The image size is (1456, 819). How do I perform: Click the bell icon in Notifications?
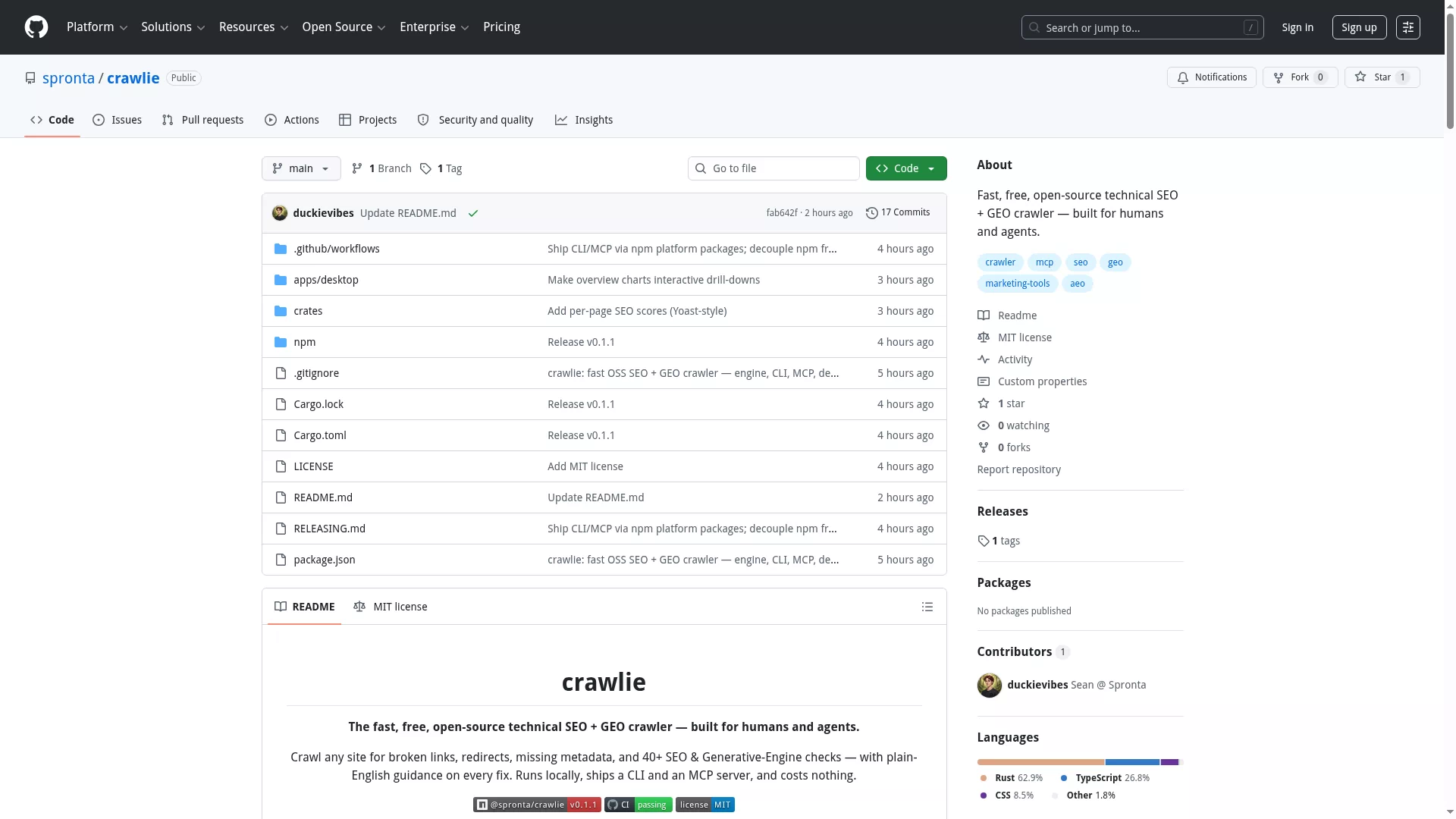click(1183, 77)
